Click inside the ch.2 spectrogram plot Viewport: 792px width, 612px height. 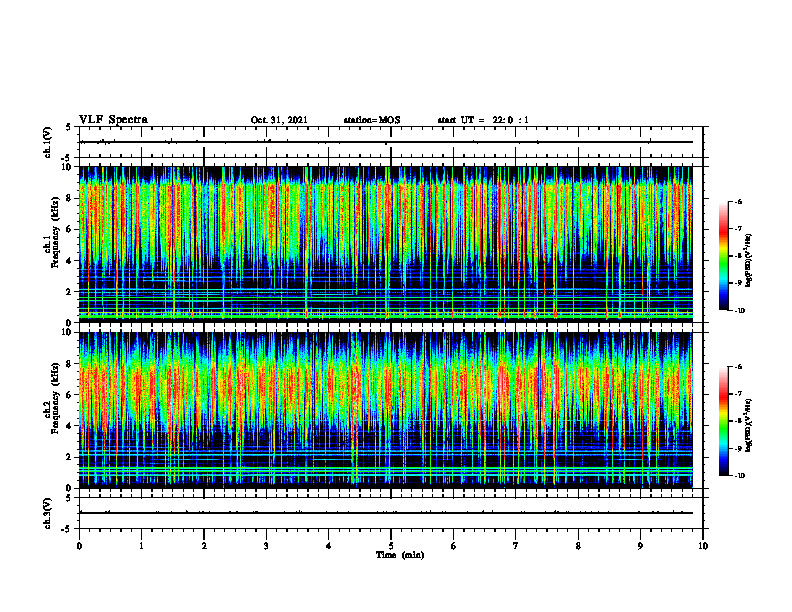[386, 410]
